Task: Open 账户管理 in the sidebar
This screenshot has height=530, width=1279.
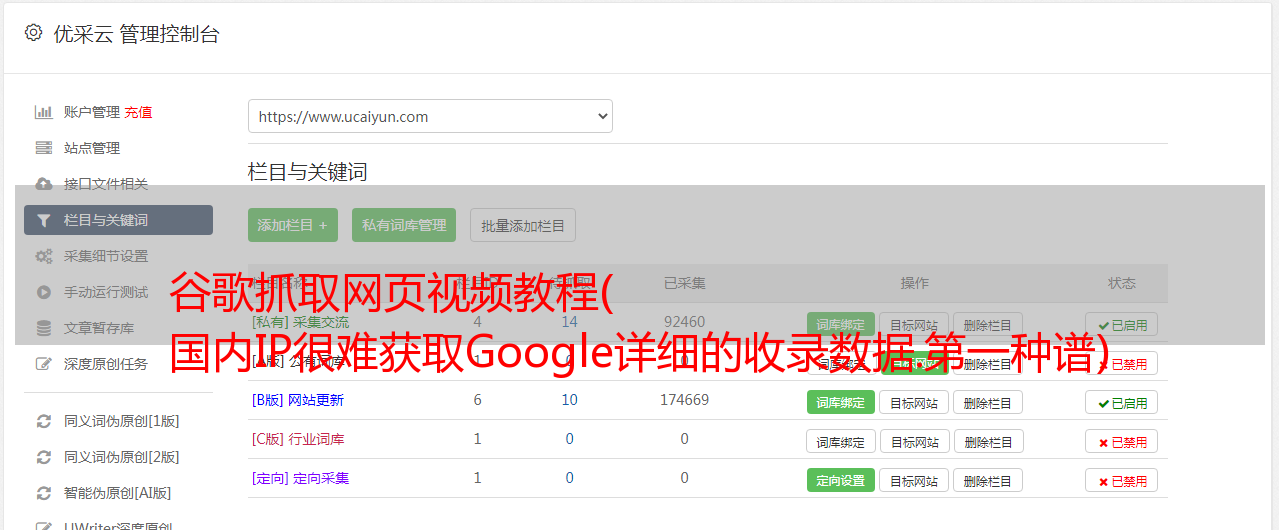Action: click(92, 112)
